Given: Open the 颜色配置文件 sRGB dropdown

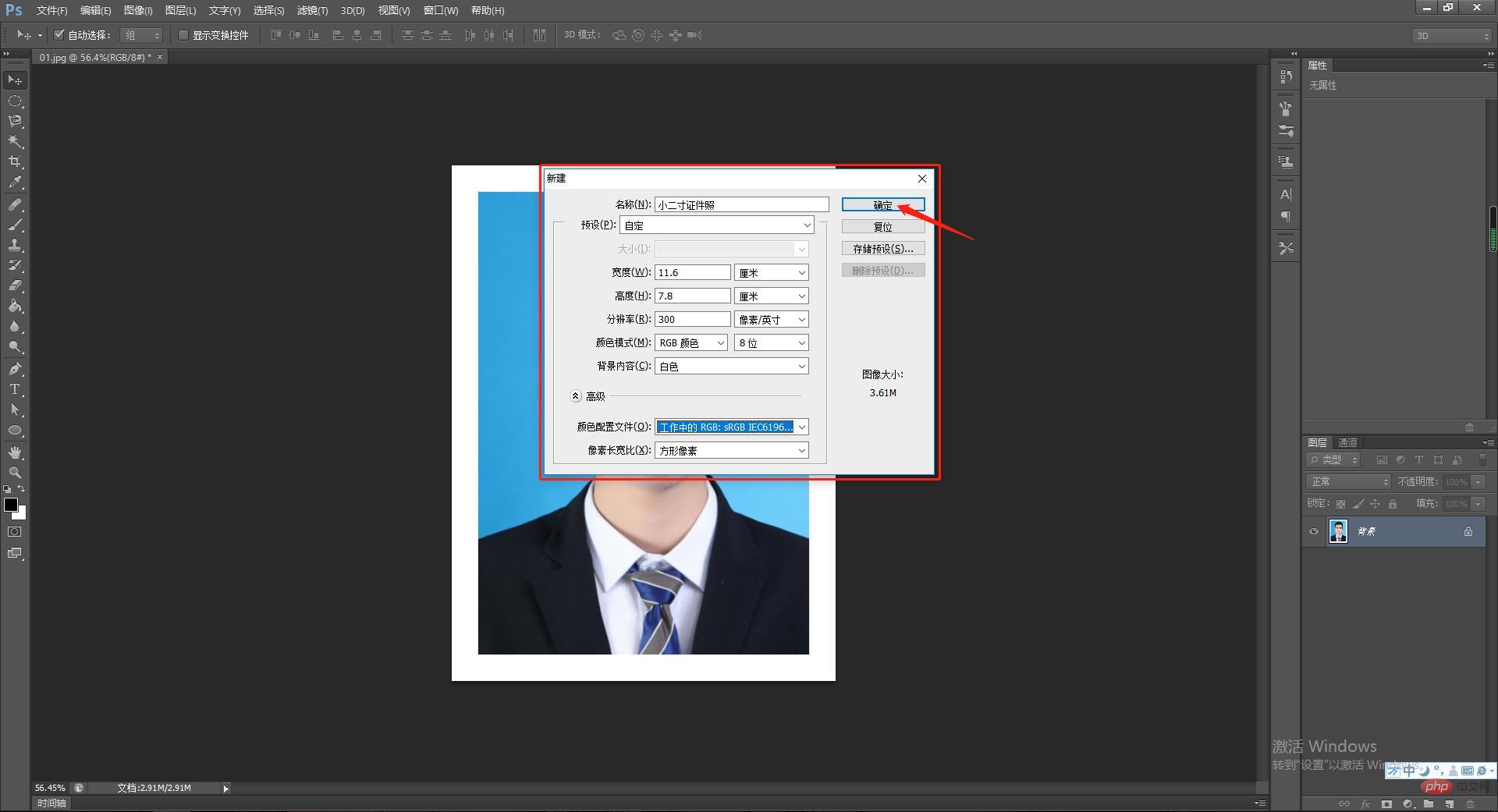Looking at the screenshot, I should tap(732, 427).
